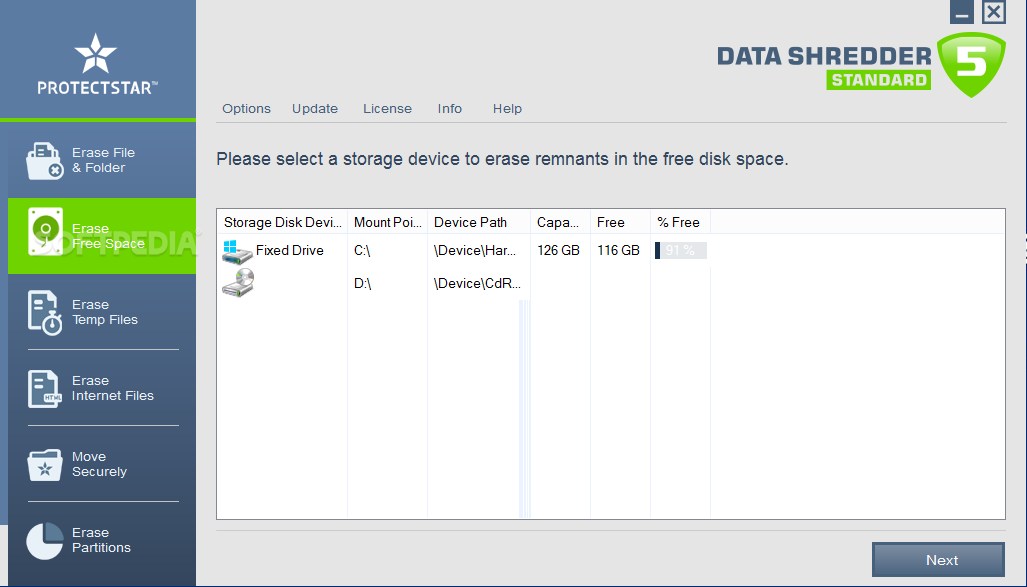Click the 91 % free space bar
This screenshot has height=587, width=1027.
[681, 250]
